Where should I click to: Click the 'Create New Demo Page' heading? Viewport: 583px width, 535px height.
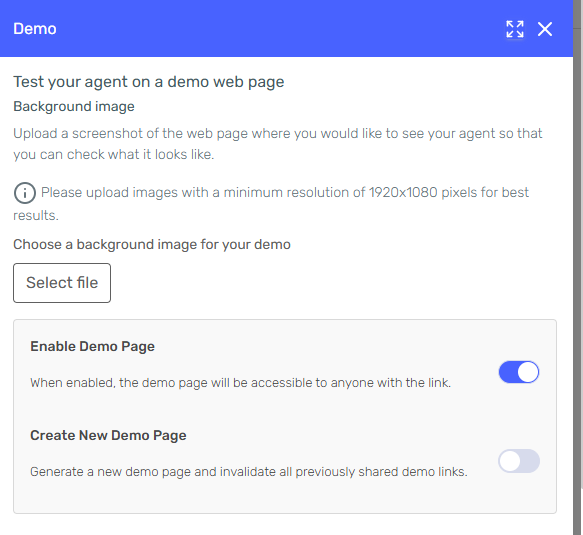tap(108, 435)
